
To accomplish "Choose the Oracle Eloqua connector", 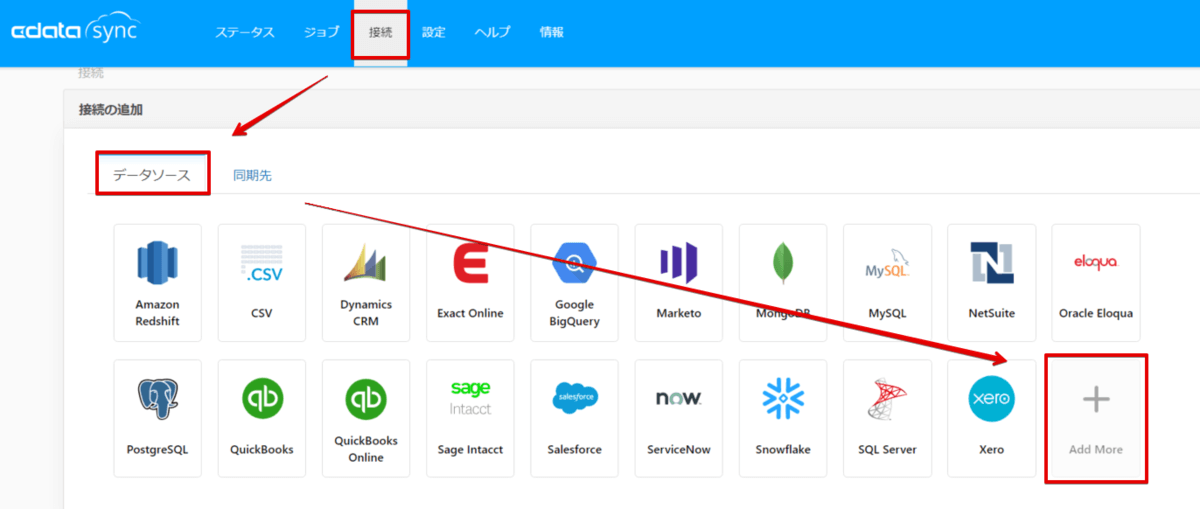I will [1095, 283].
